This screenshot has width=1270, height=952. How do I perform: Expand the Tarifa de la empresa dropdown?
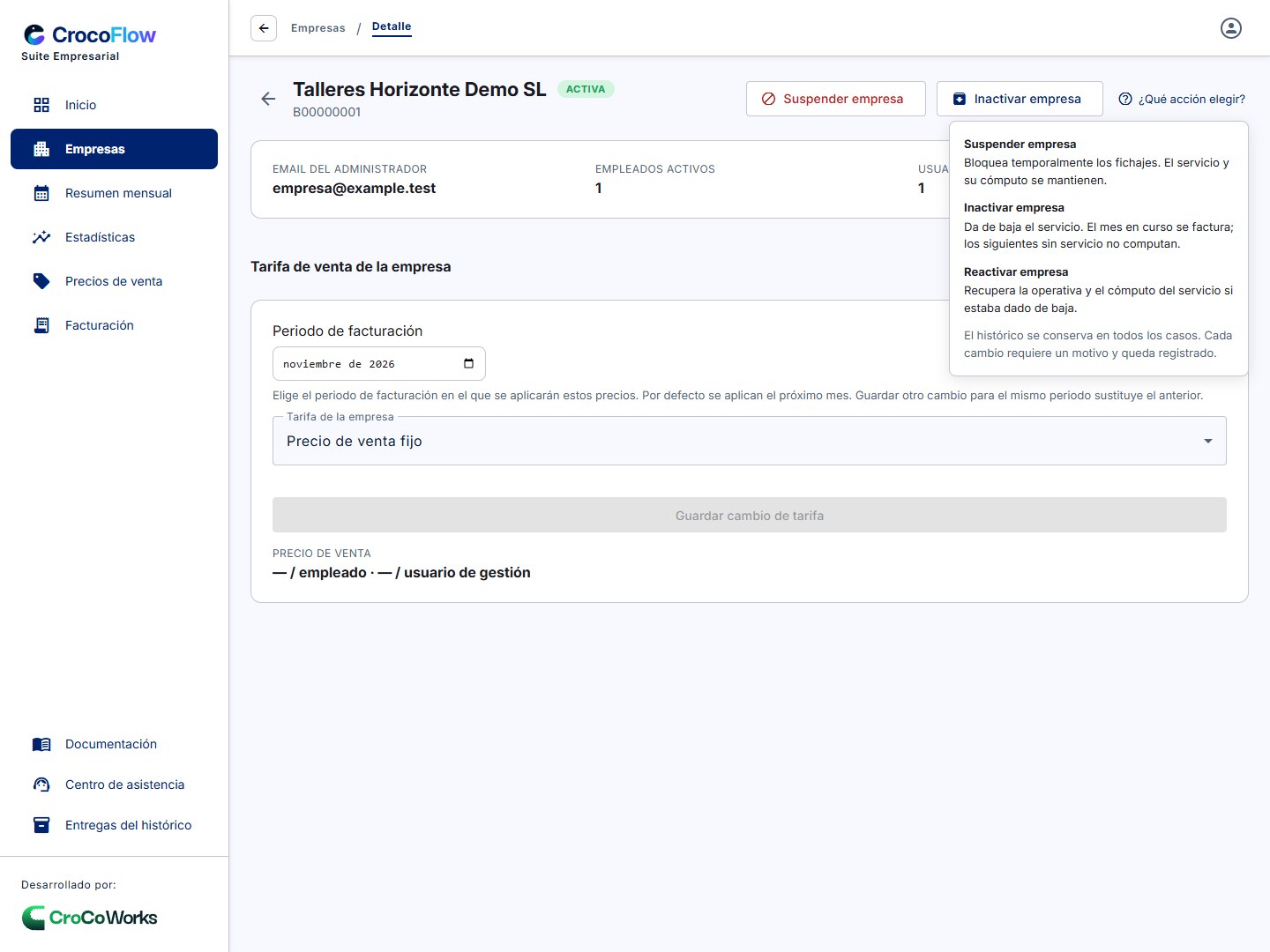[x=750, y=441]
